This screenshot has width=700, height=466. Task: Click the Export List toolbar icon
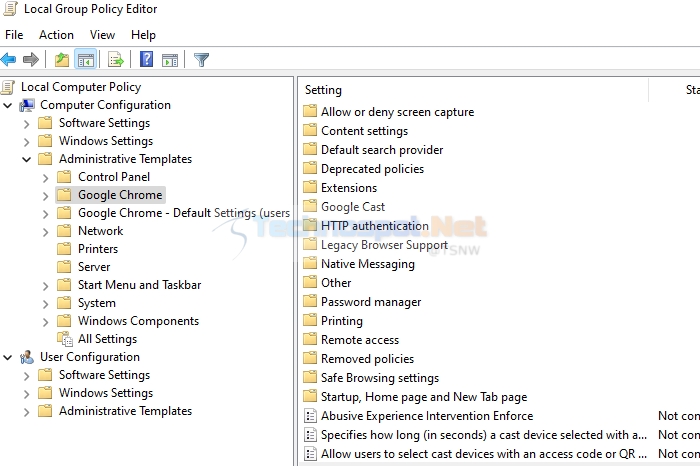pos(116,59)
